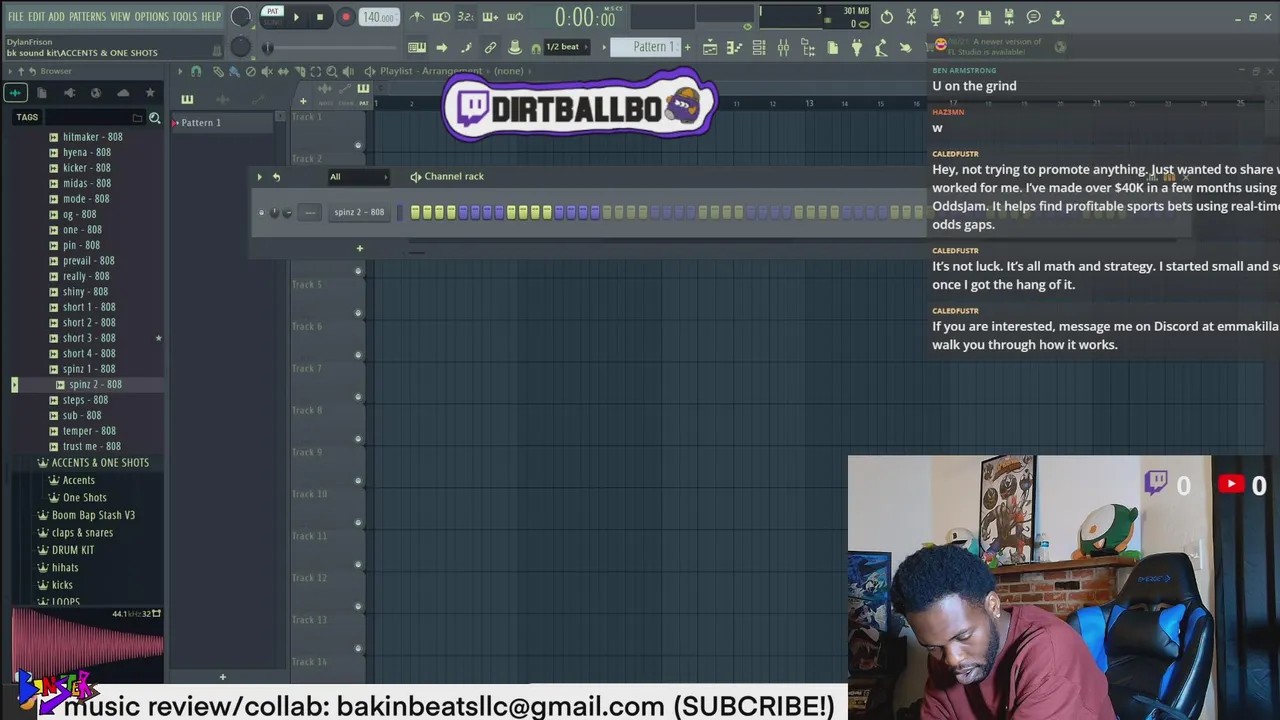Mute the spinz 2 - 808 channel LED
The image size is (1280, 720).
coord(262,212)
